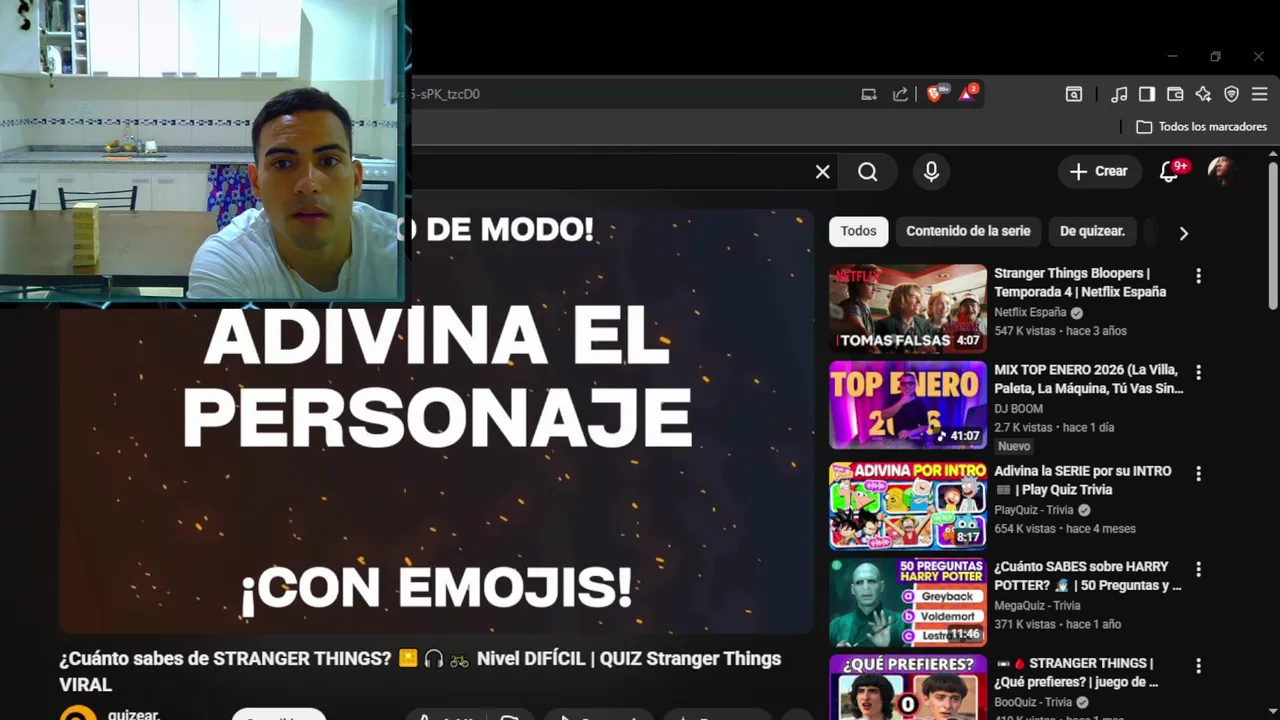This screenshot has width=1280, height=720.
Task: Click the tab search icon in the toolbar
Action: coord(1073,94)
